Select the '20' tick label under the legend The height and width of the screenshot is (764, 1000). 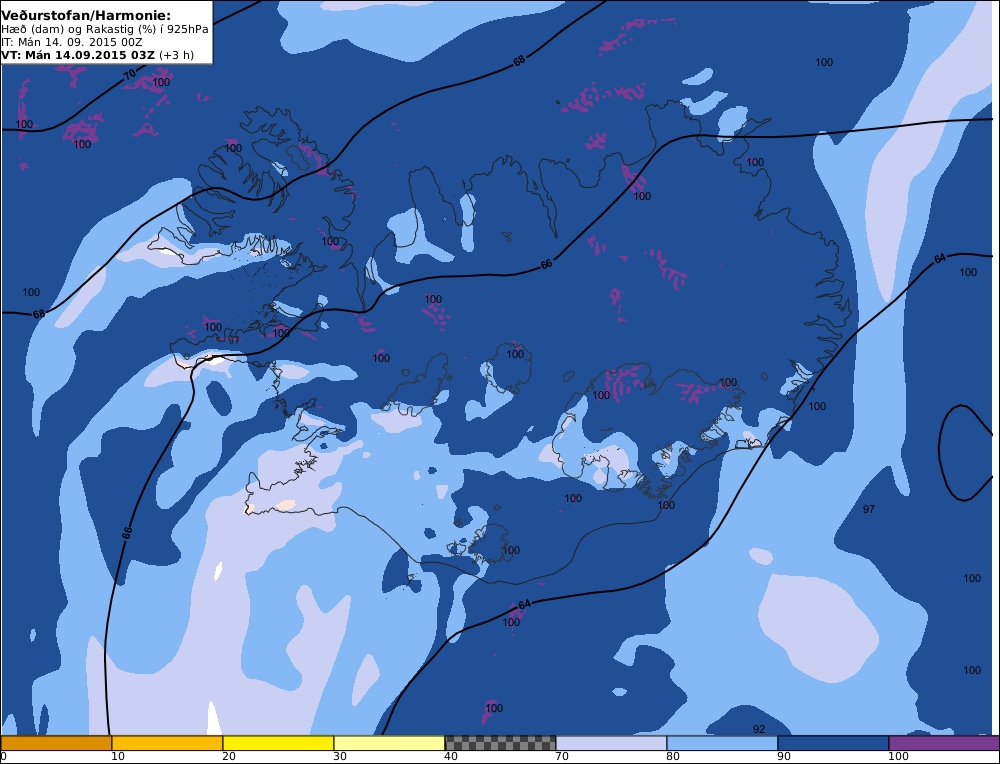[x=228, y=756]
